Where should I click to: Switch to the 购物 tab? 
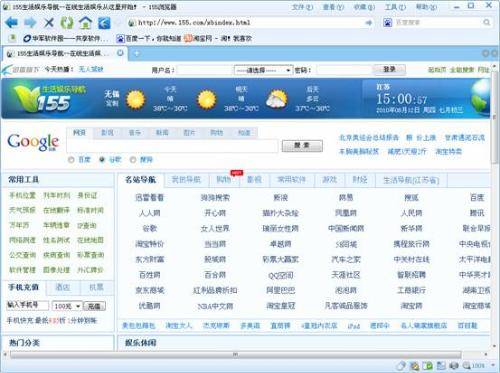coord(224,180)
